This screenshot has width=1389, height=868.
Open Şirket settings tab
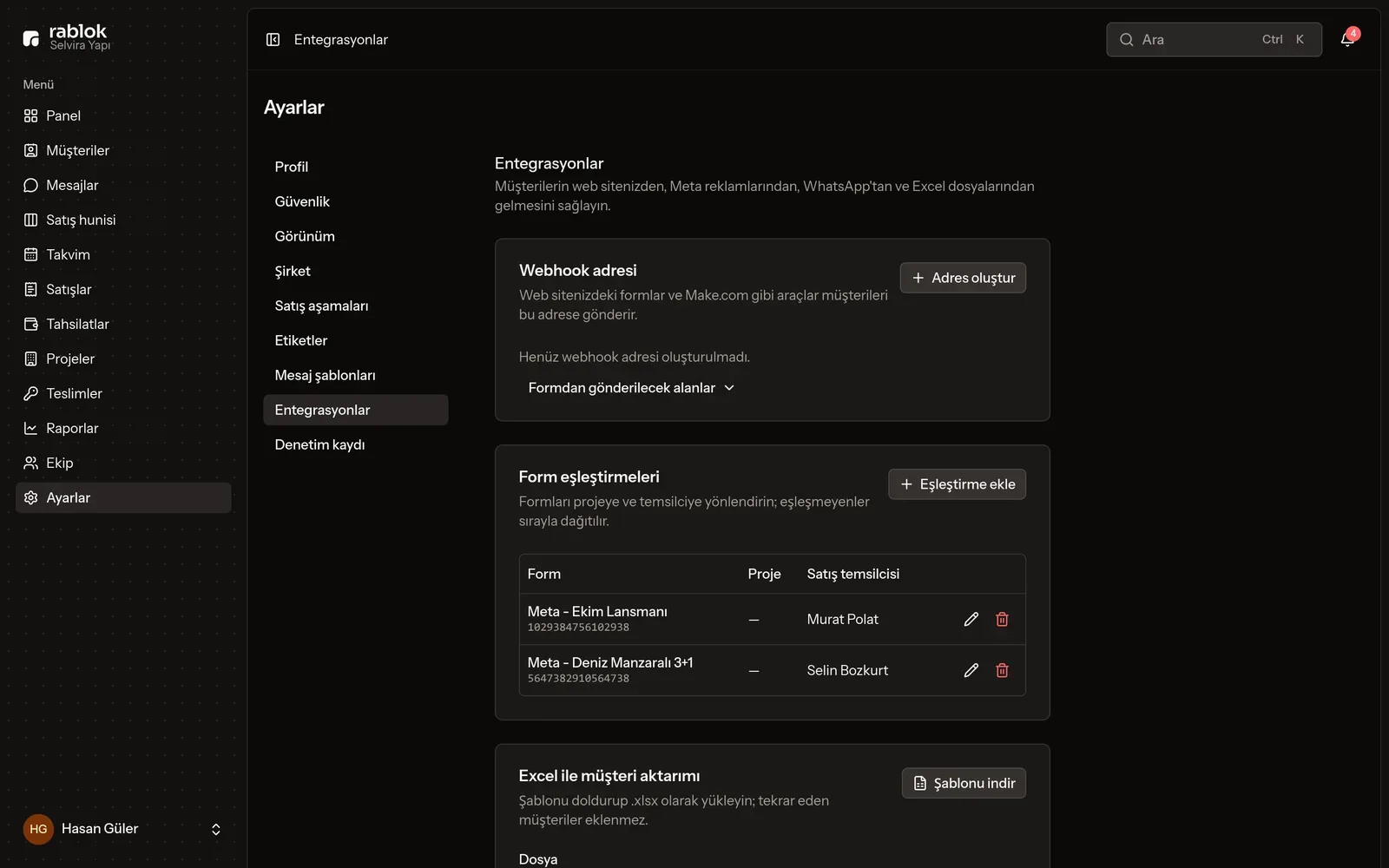[x=356, y=271]
